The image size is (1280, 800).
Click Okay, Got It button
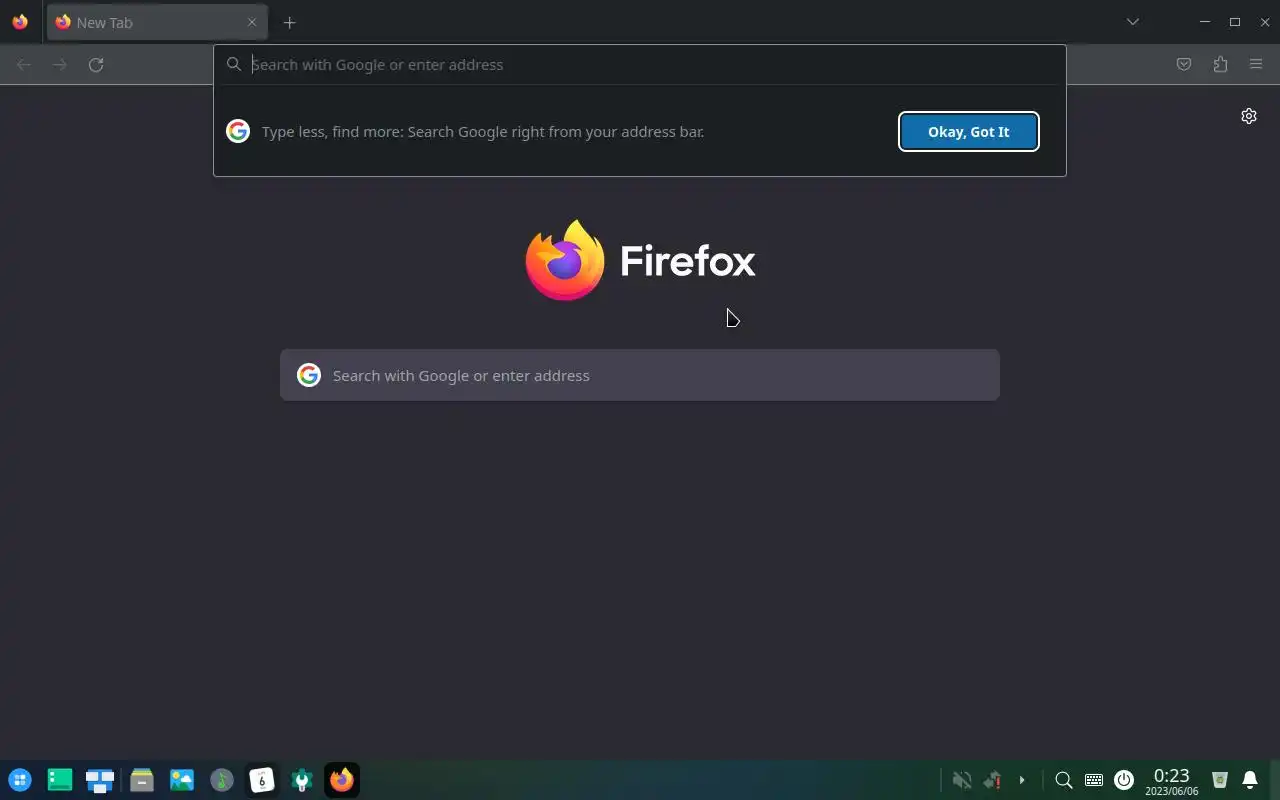[x=969, y=131]
